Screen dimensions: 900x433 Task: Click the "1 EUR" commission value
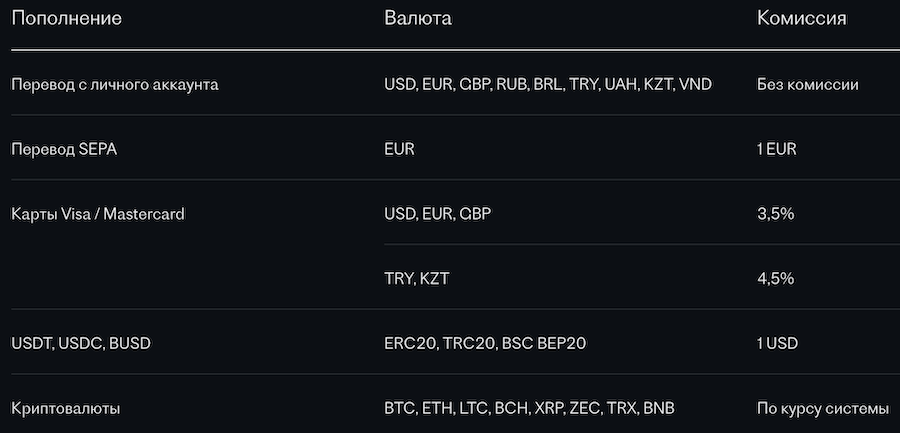(x=777, y=149)
